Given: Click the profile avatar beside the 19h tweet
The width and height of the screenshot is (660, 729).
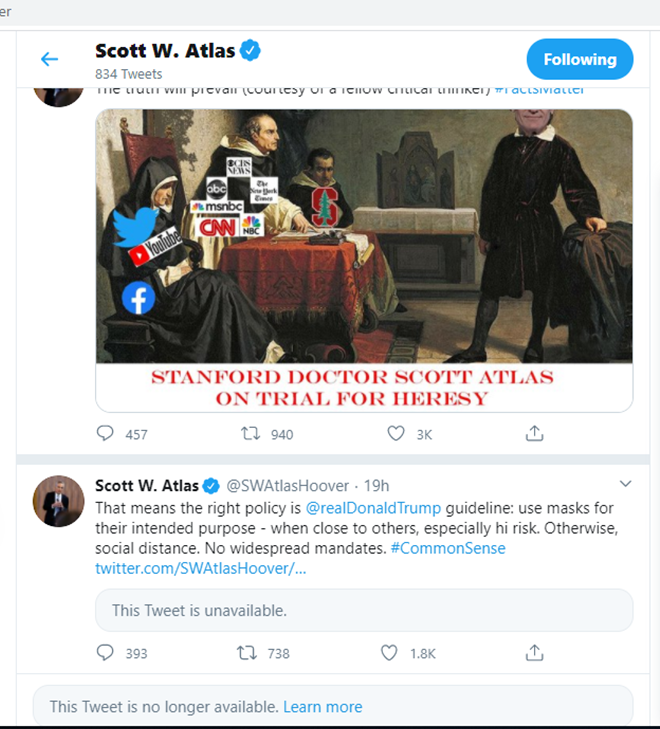Looking at the screenshot, I should pyautogui.click(x=59, y=501).
